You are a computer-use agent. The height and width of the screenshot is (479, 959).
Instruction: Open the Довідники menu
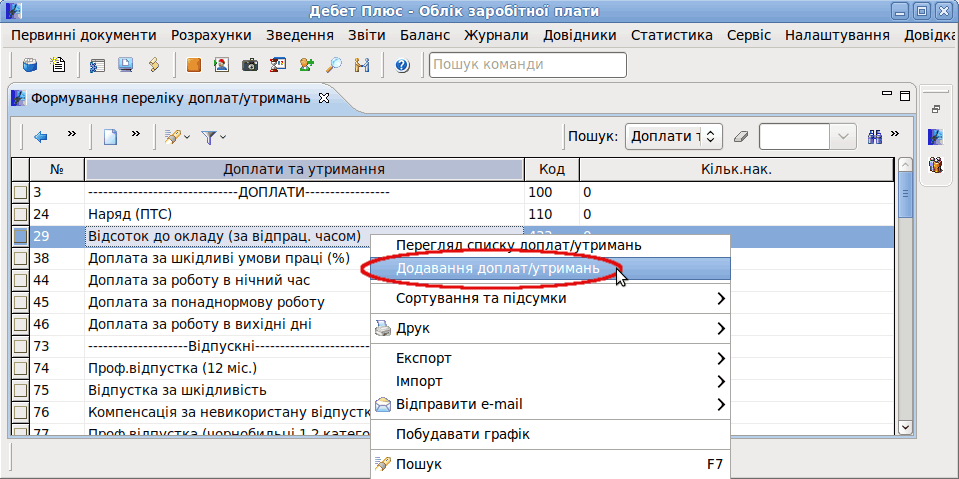click(580, 35)
